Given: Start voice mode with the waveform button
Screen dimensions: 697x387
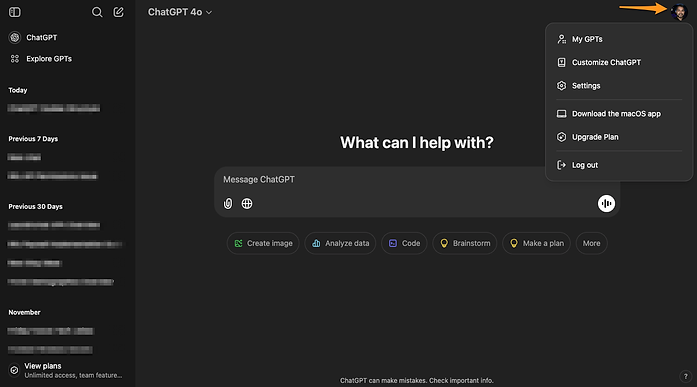Looking at the screenshot, I should (x=606, y=203).
